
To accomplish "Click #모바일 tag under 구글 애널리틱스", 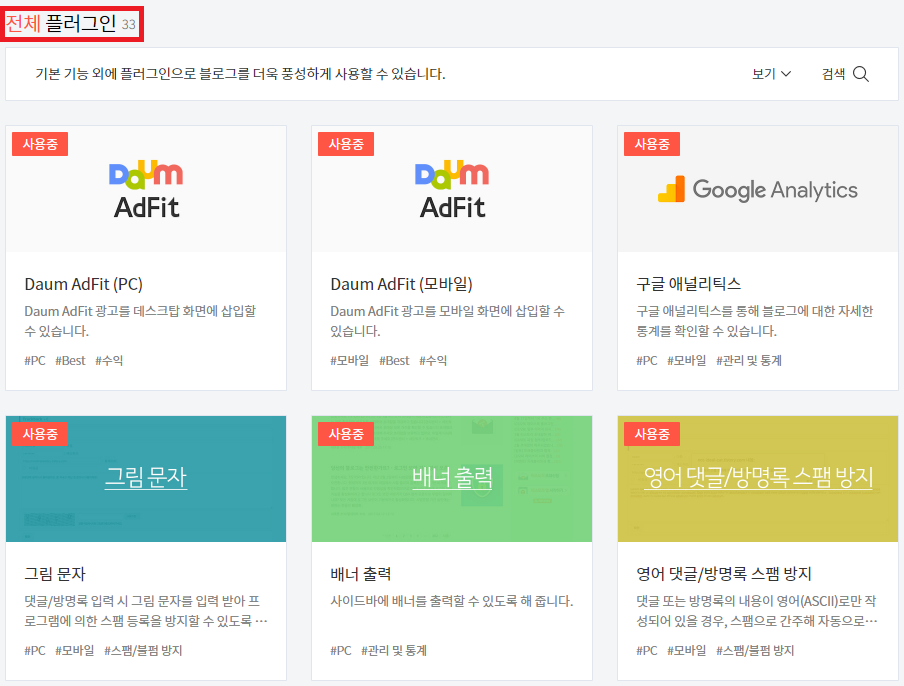I will (x=687, y=361).
